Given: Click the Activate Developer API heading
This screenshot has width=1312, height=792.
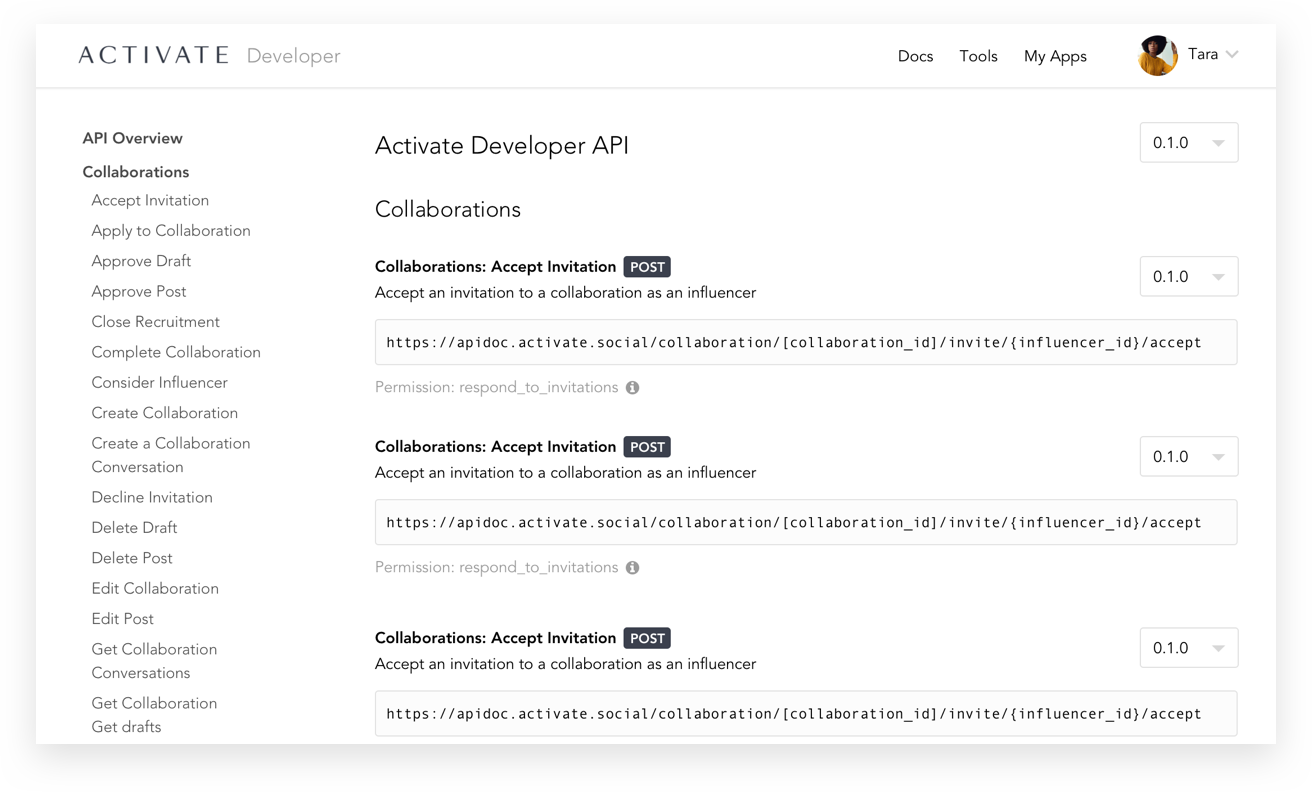Looking at the screenshot, I should click(x=502, y=146).
